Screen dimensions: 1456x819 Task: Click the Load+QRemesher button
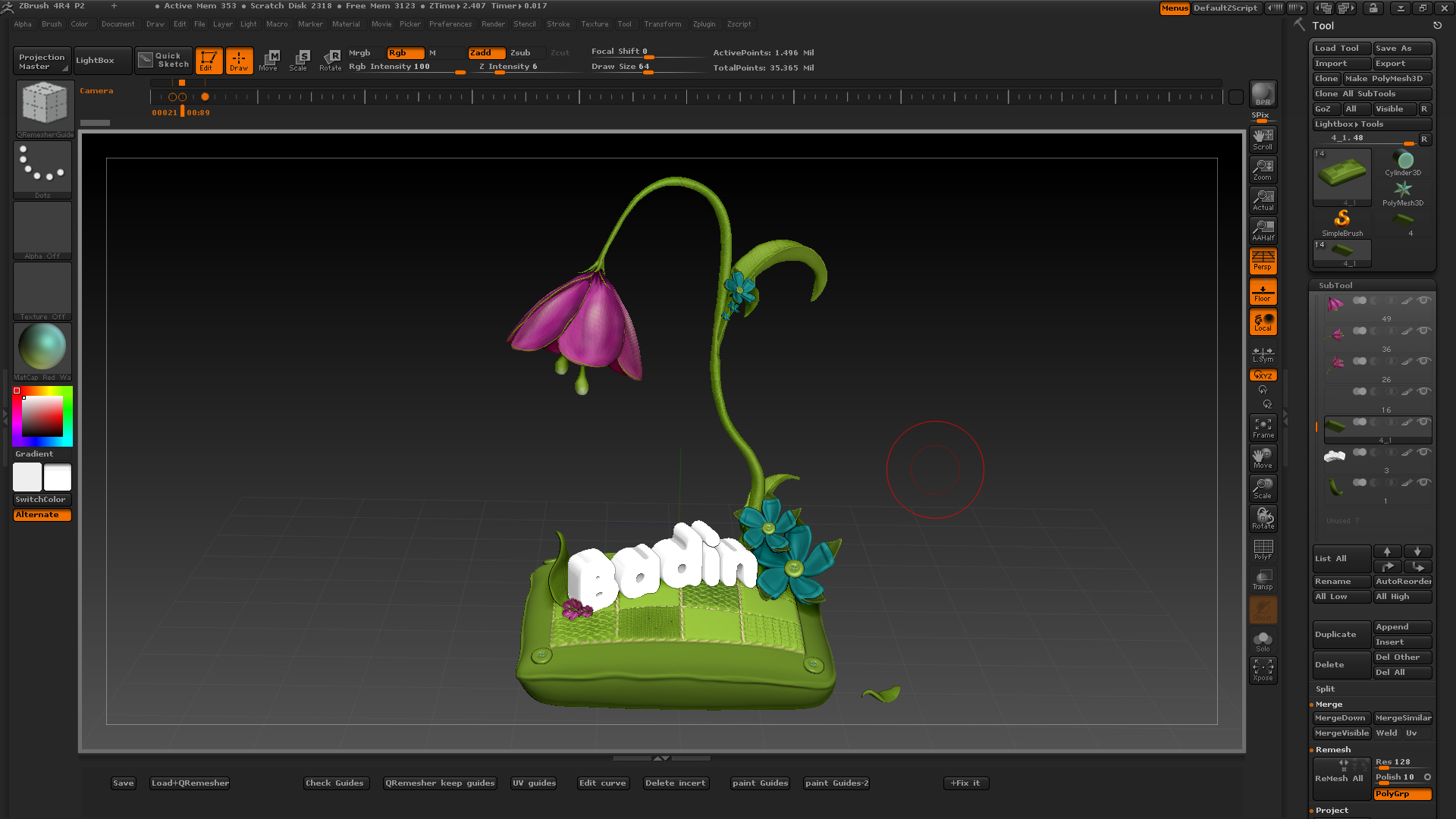pos(190,783)
